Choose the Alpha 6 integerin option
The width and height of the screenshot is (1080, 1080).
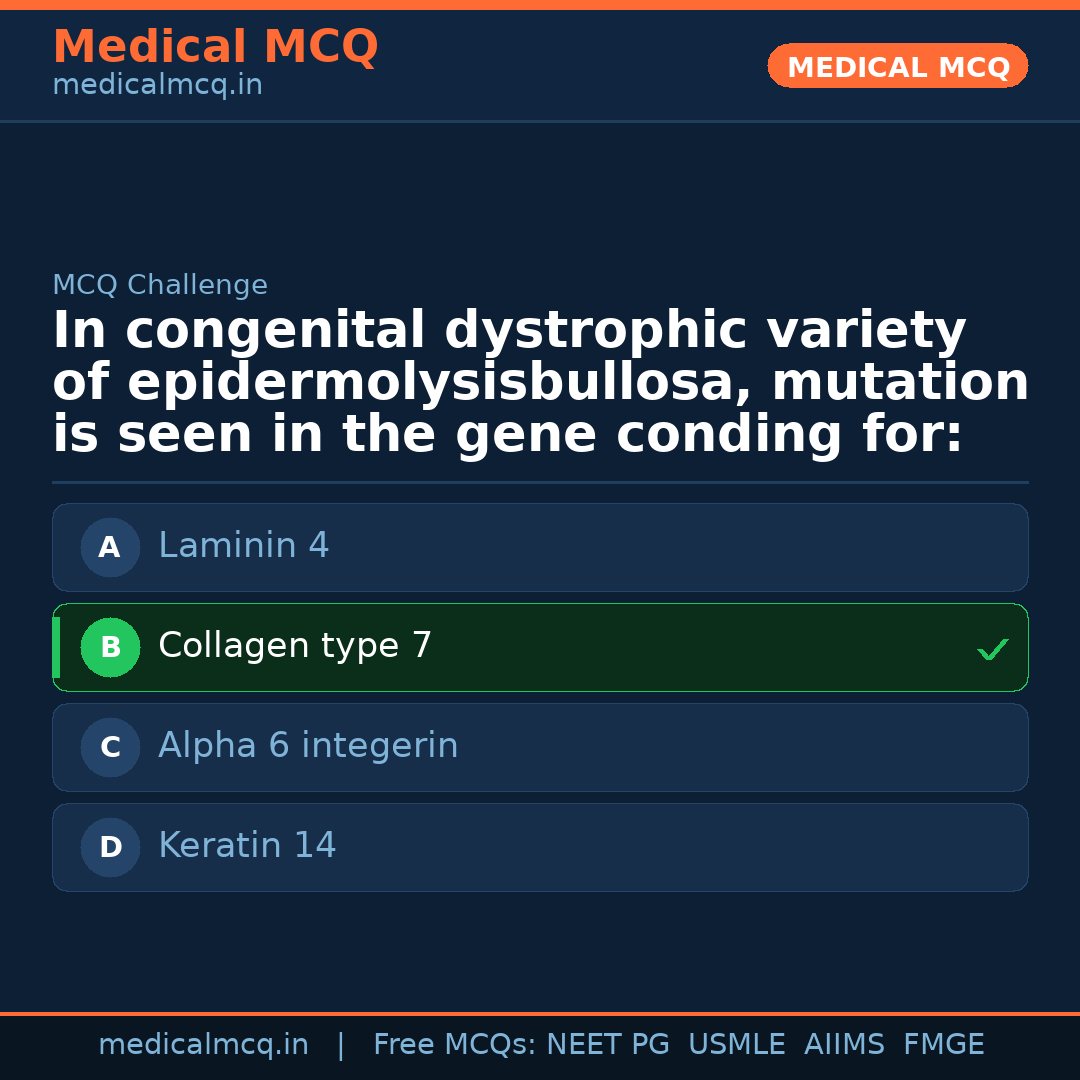(x=540, y=747)
